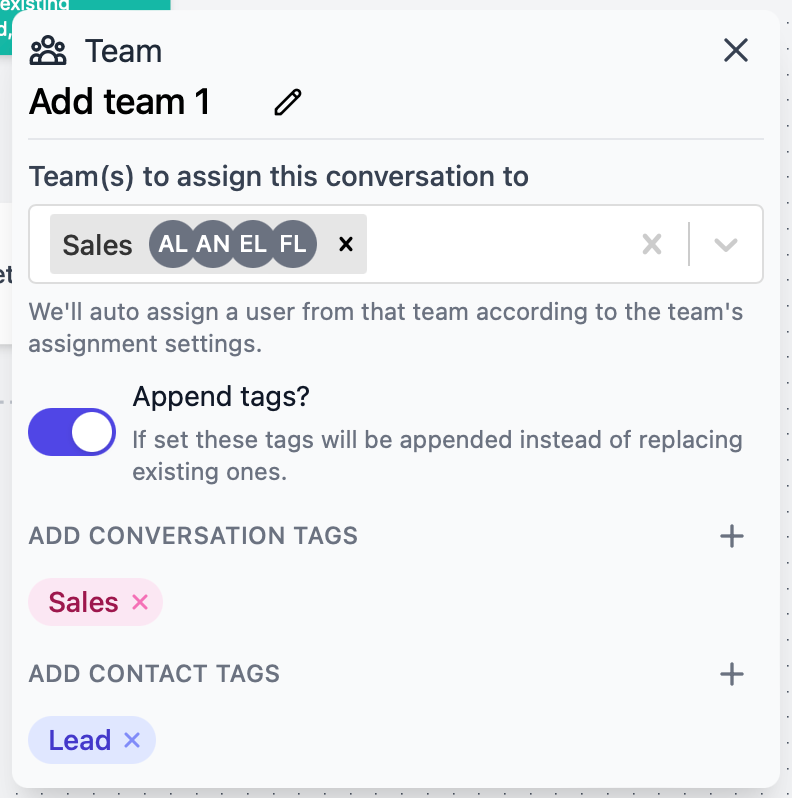
Task: Click the pencil icon to rename team
Action: (x=288, y=102)
